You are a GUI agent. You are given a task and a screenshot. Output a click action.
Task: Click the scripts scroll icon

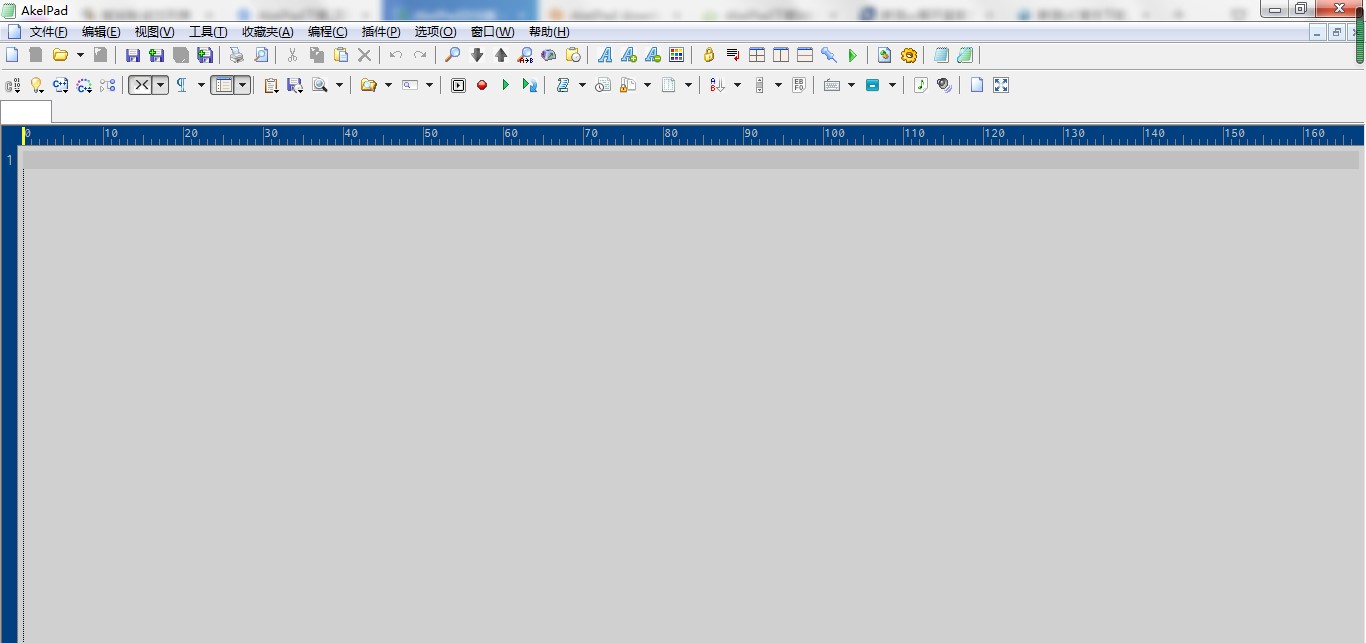(x=563, y=85)
